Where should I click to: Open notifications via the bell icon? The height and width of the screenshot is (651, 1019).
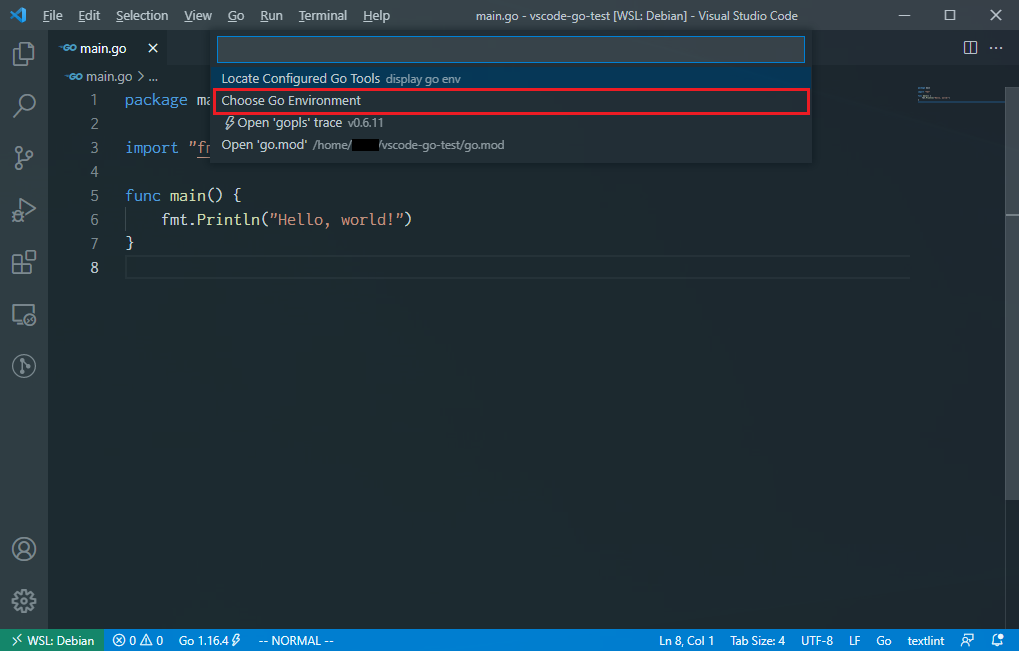[x=996, y=640]
